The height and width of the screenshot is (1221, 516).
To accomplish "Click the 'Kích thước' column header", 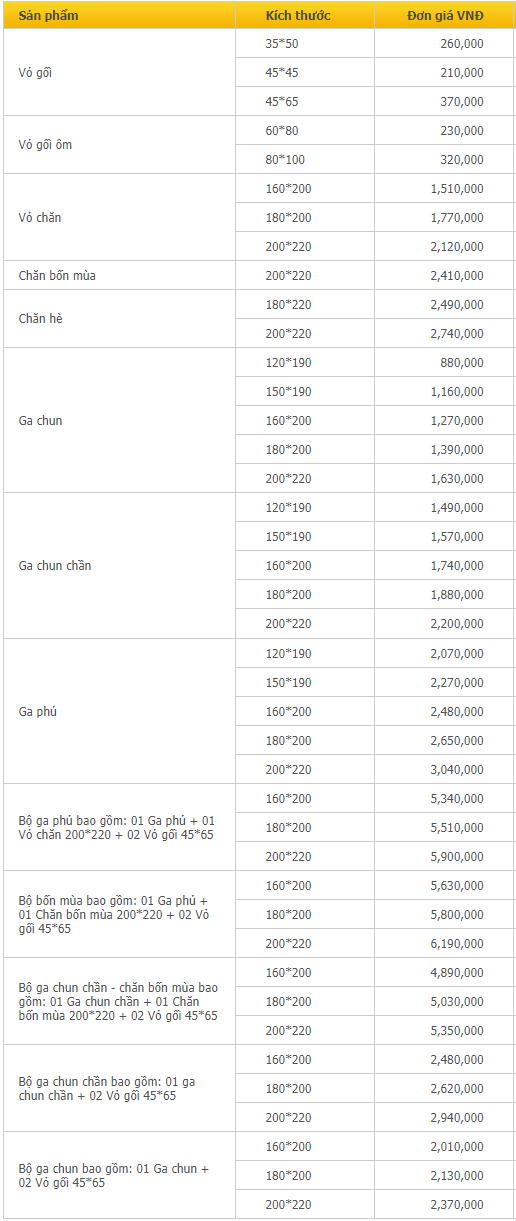I will tap(298, 15).
